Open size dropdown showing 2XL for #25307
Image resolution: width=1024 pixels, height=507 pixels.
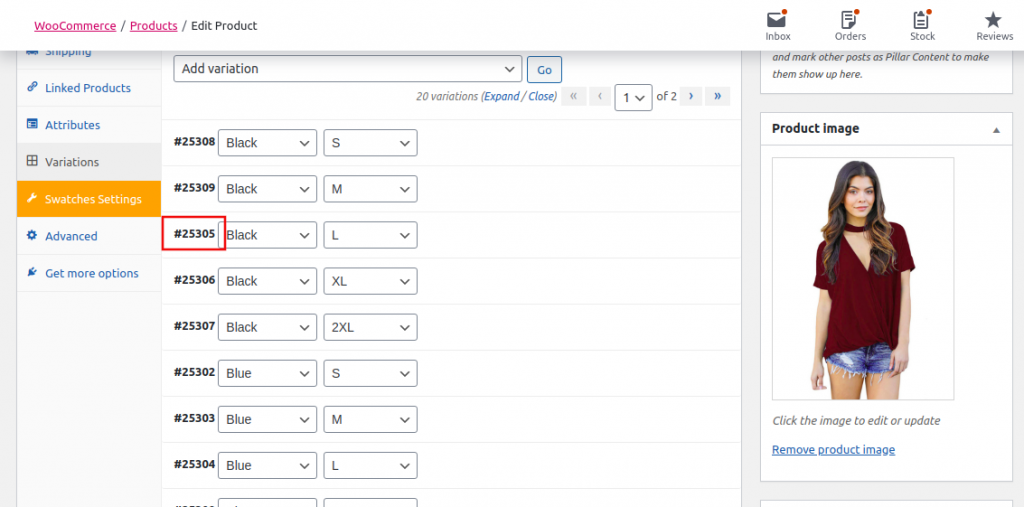pos(370,327)
